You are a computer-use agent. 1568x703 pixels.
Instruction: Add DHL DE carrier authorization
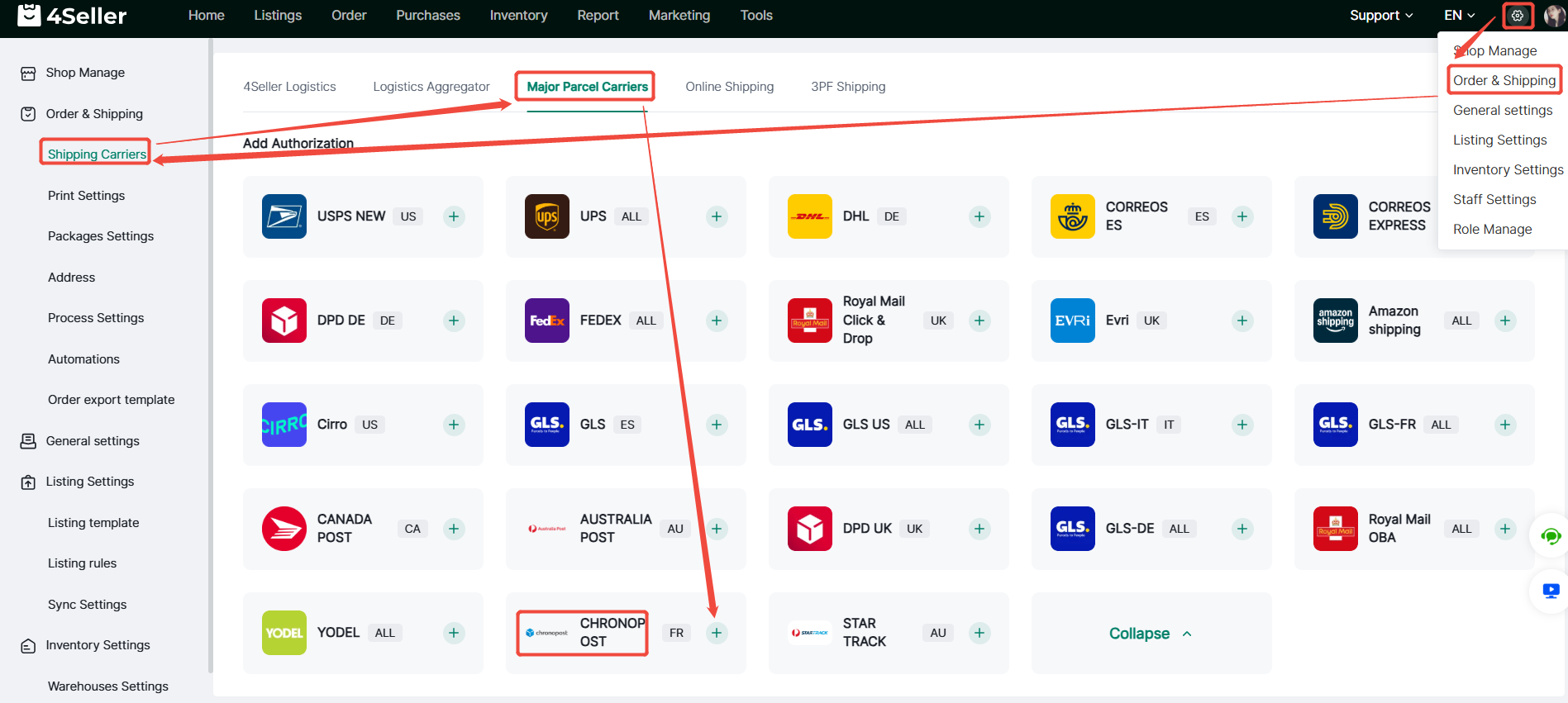pos(979,216)
